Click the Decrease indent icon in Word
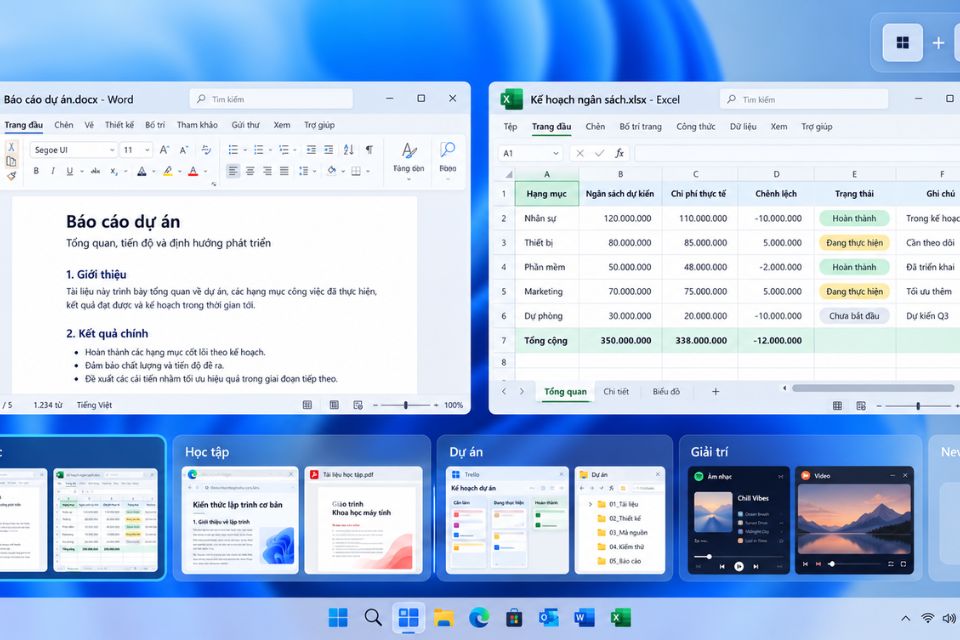This screenshot has height=640, width=960. (311, 149)
